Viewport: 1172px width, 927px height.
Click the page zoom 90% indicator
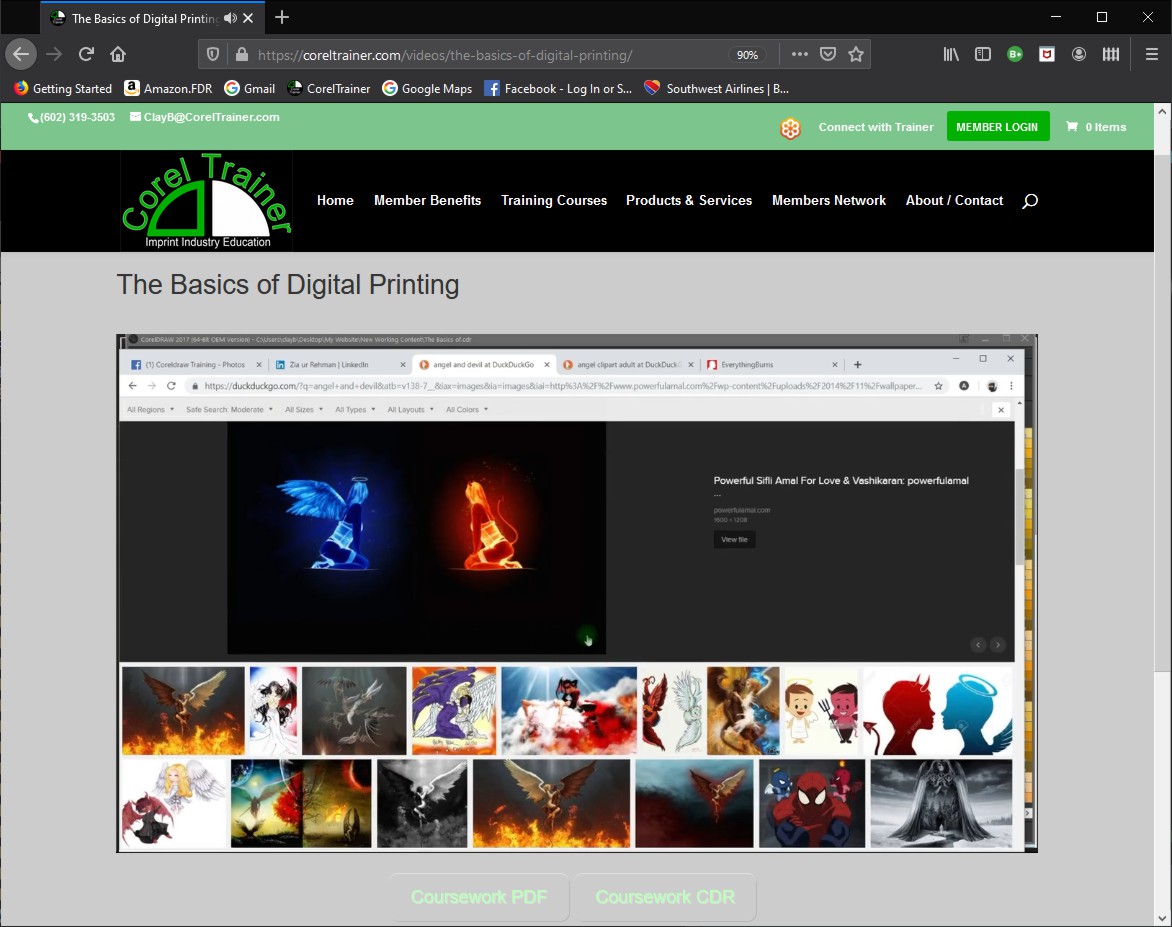[x=747, y=55]
